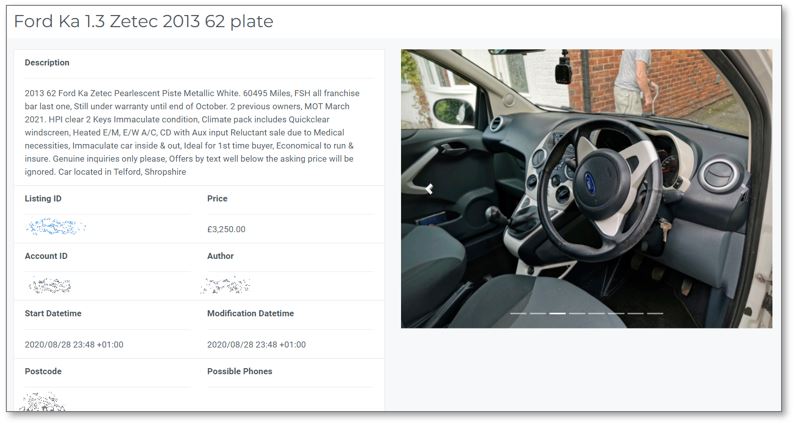Select the second carousel indicator dash
The image size is (794, 425).
click(x=538, y=314)
